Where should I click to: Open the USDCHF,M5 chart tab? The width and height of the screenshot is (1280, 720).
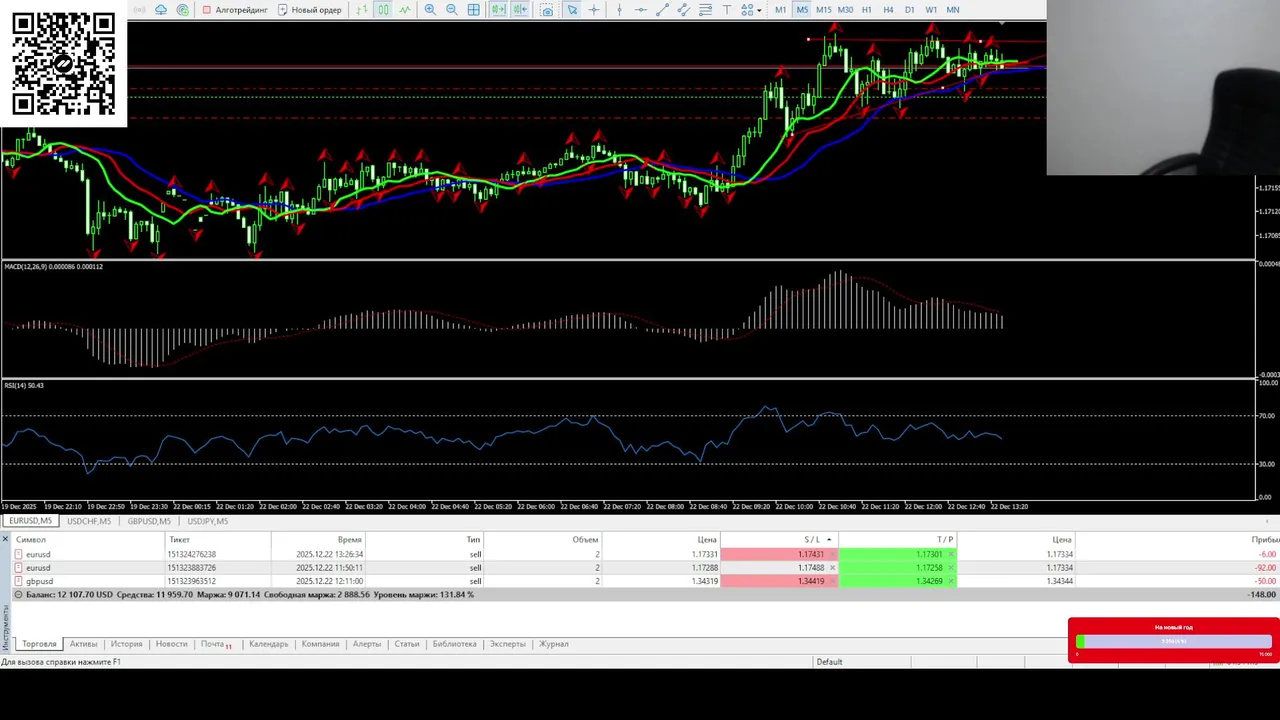click(x=89, y=521)
